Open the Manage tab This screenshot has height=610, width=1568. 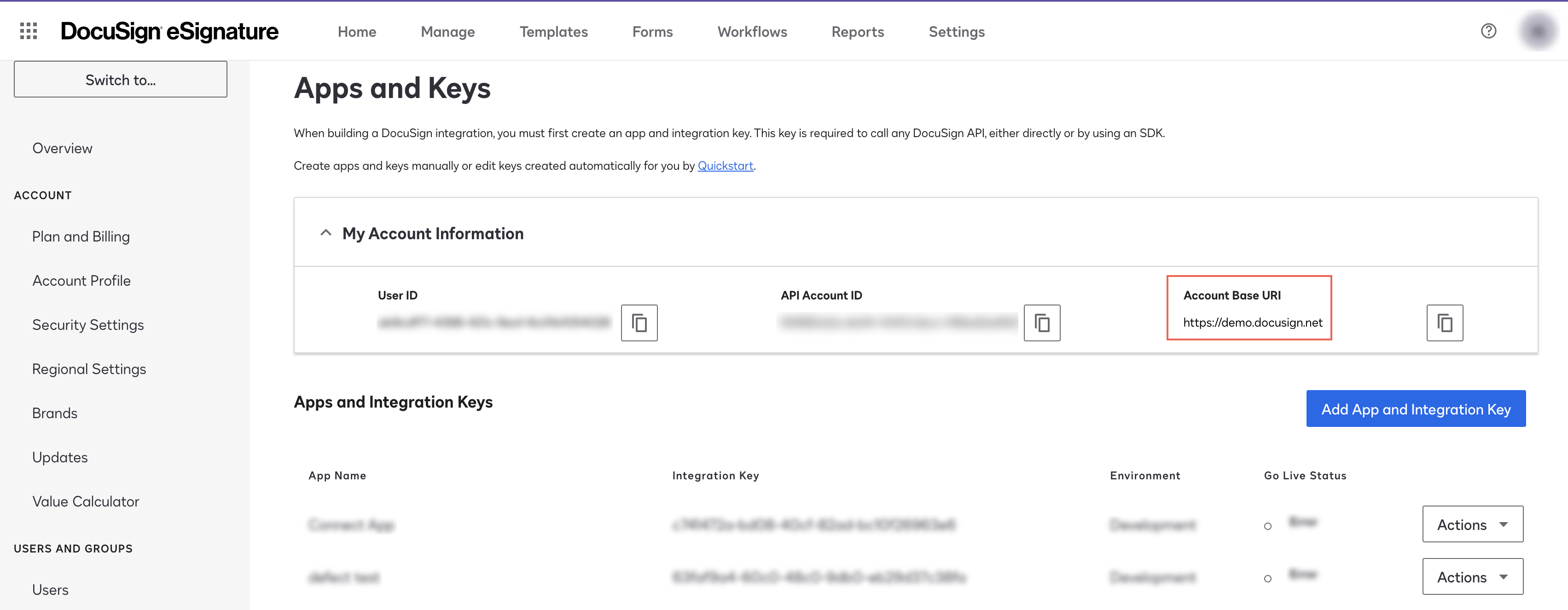[448, 32]
